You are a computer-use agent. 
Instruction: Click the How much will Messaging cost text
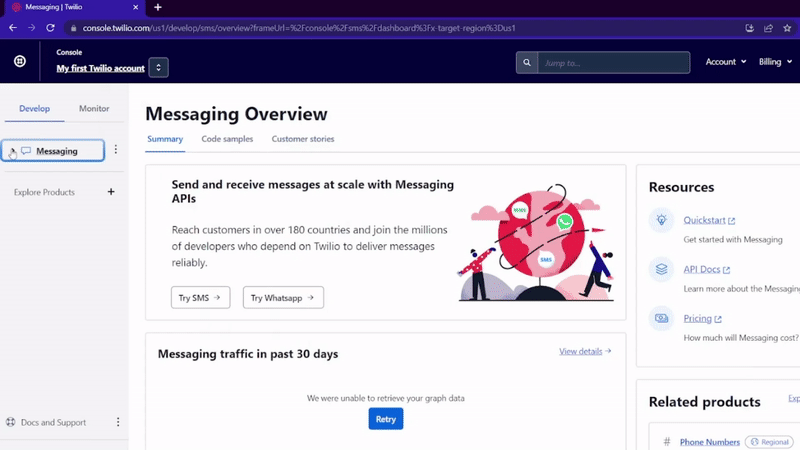[x=741, y=338]
